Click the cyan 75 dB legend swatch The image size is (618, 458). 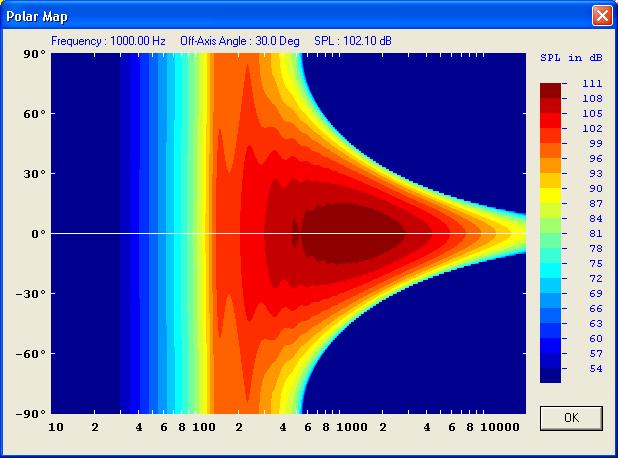[x=550, y=270]
